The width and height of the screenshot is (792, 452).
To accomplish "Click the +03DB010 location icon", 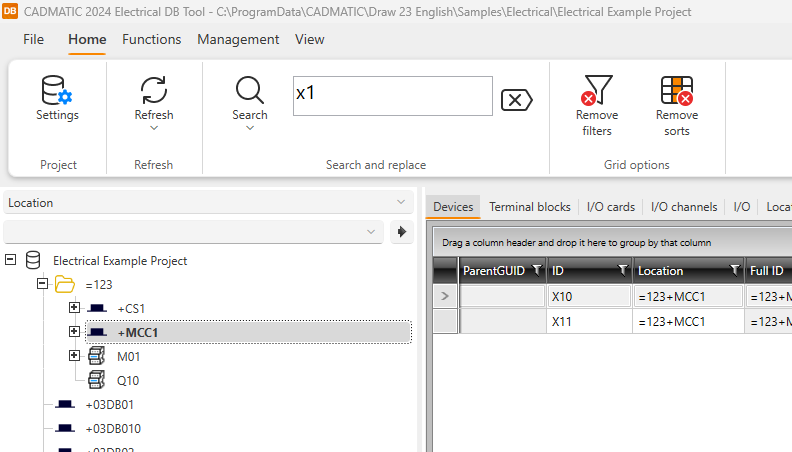I will click(x=65, y=428).
